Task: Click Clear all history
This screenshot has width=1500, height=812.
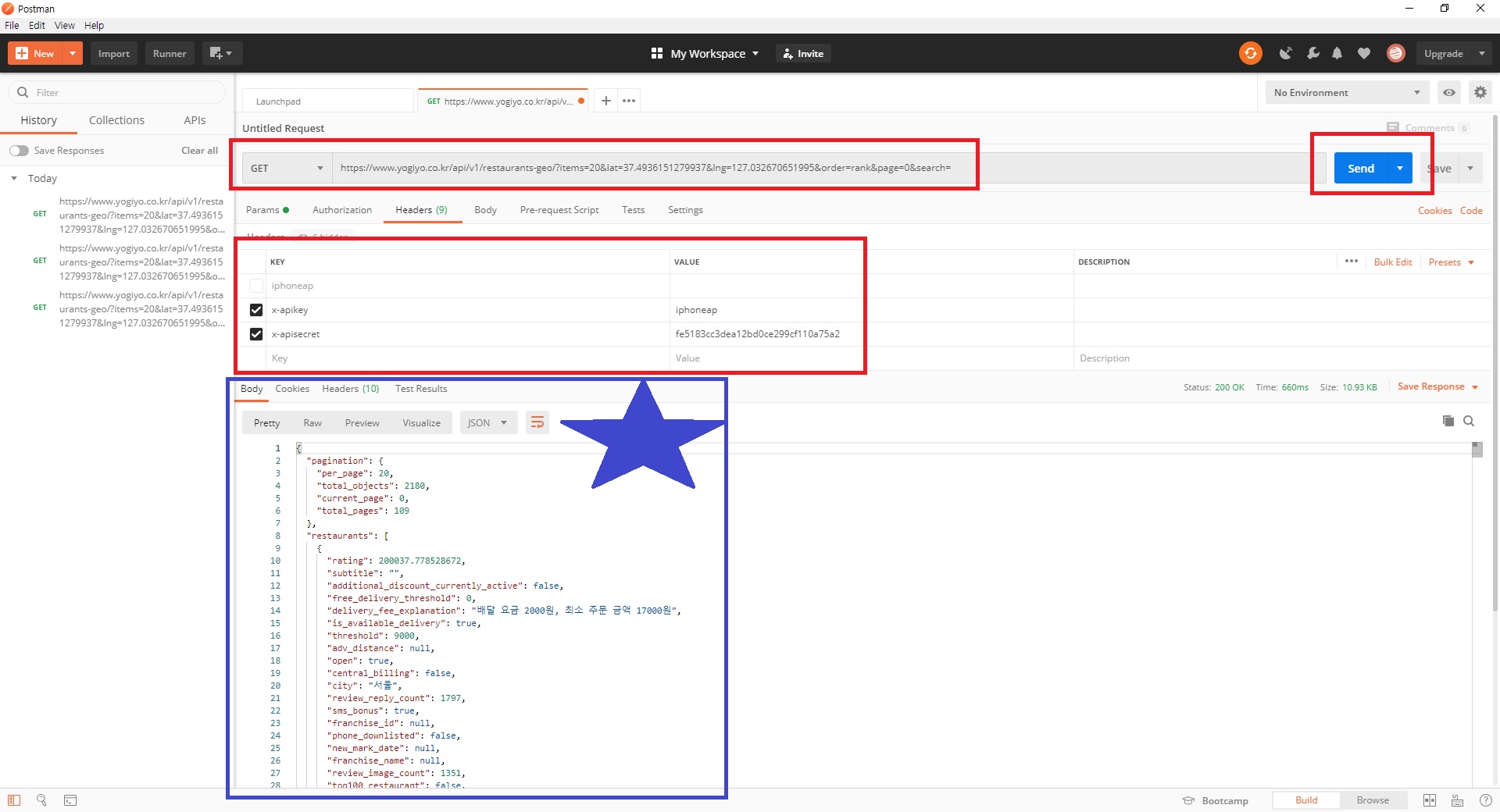Action: [199, 151]
